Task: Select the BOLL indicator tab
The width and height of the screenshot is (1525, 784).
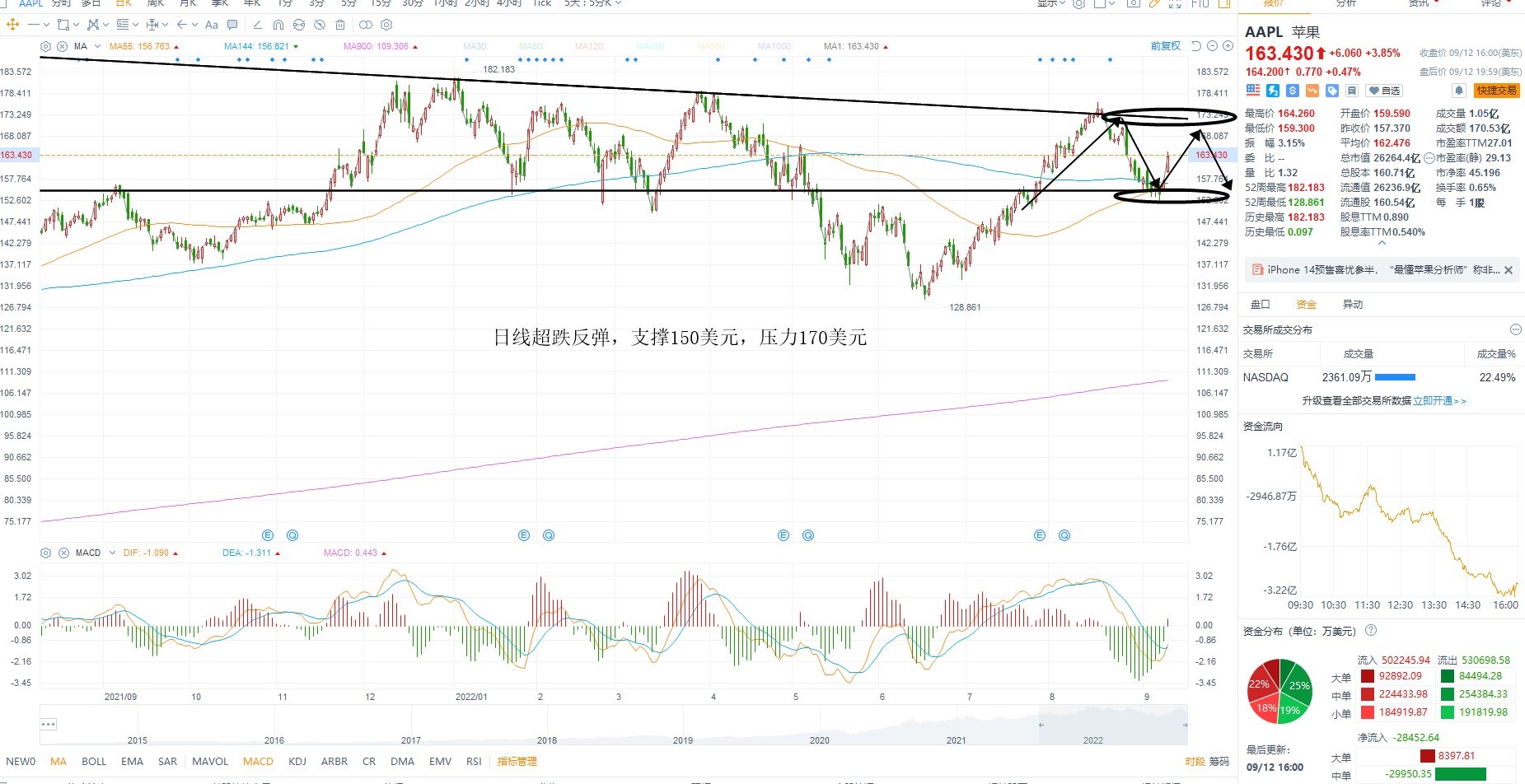Action: click(x=94, y=762)
